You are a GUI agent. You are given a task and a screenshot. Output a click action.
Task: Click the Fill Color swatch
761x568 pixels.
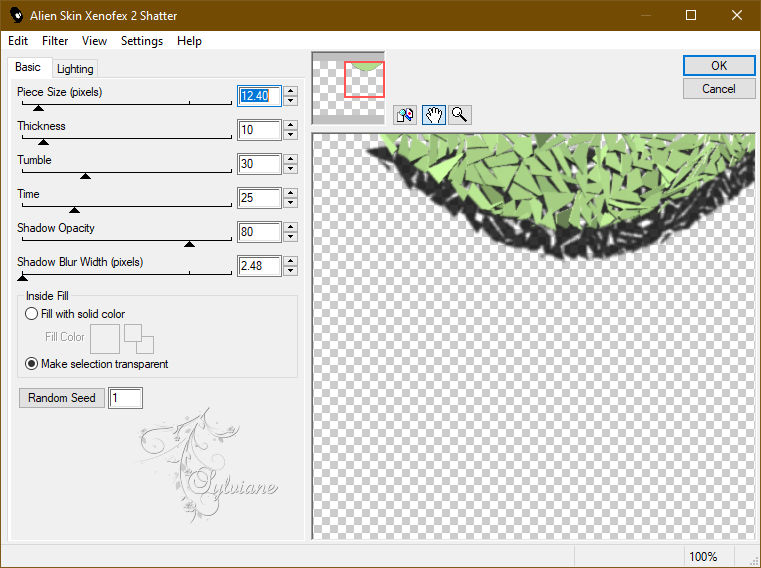click(x=105, y=339)
